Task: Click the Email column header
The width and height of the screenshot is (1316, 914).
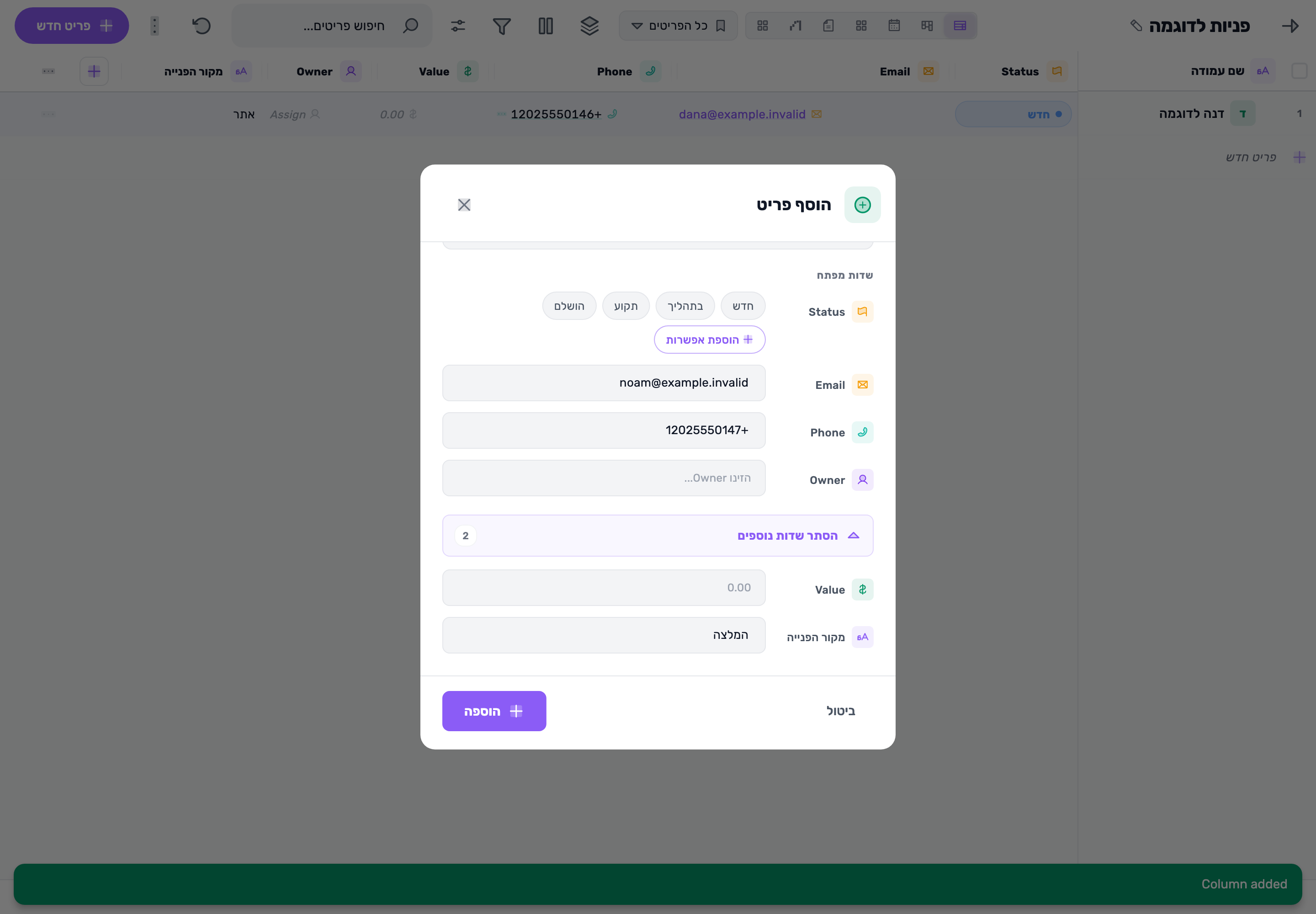Action: tap(895, 72)
